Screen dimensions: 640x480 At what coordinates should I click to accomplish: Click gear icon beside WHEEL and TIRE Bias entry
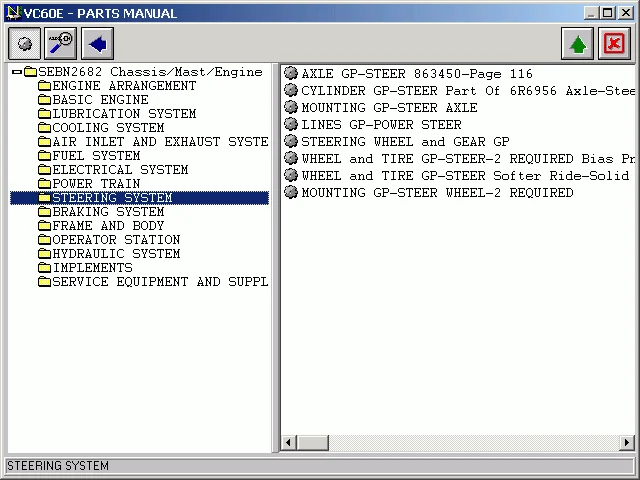(291, 158)
